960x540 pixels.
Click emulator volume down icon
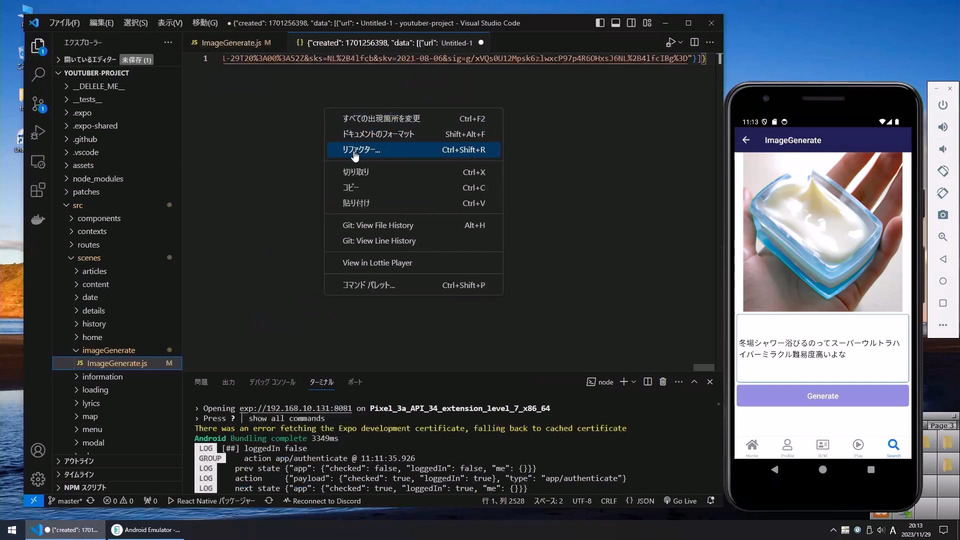click(943, 149)
